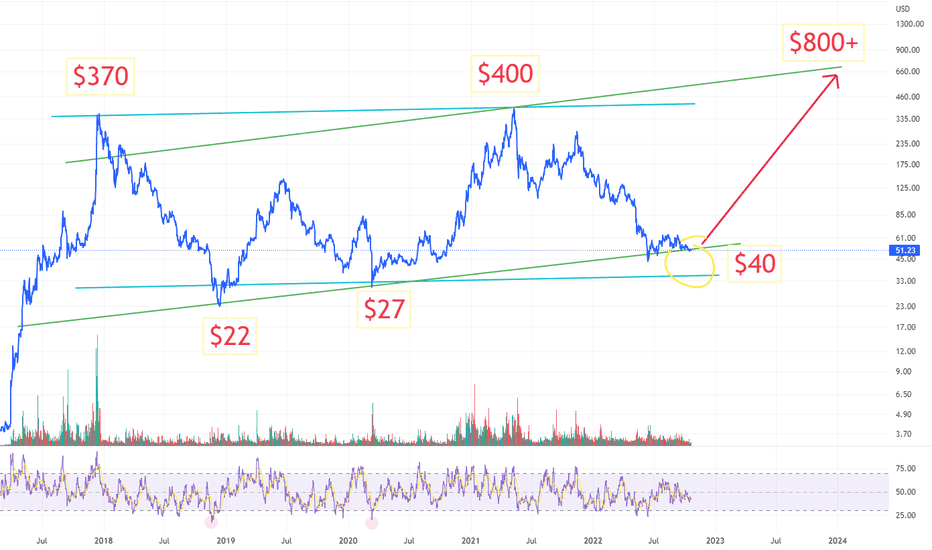
Task: Click the 4.90 price axis label
Action: point(904,414)
